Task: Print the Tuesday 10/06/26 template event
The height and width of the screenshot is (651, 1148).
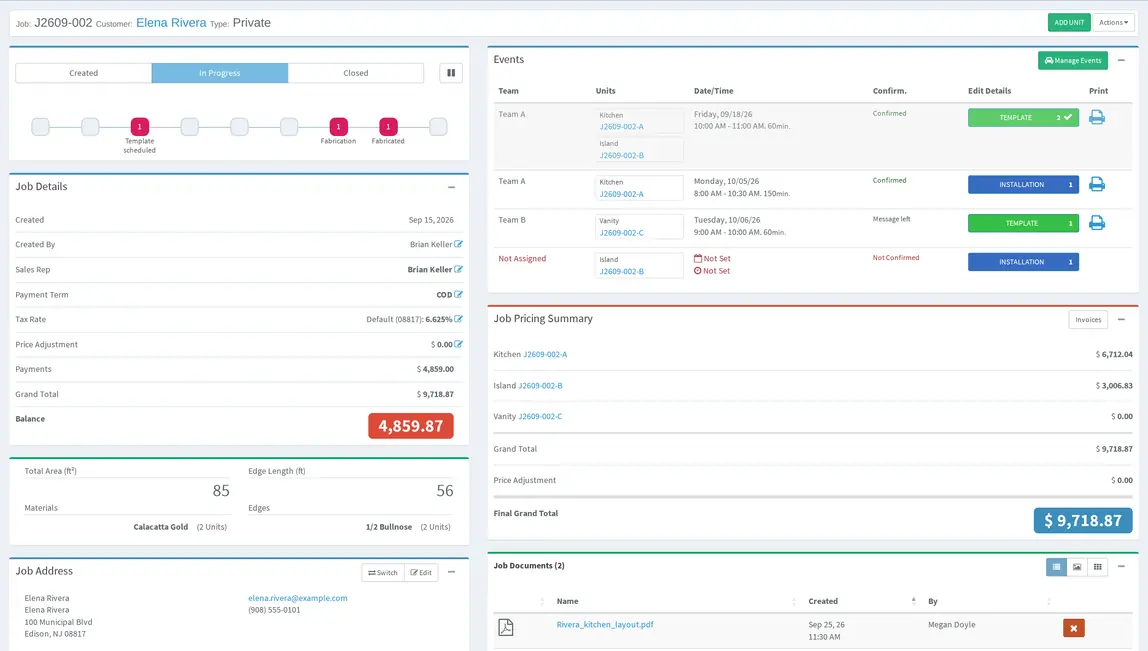Action: [1097, 223]
